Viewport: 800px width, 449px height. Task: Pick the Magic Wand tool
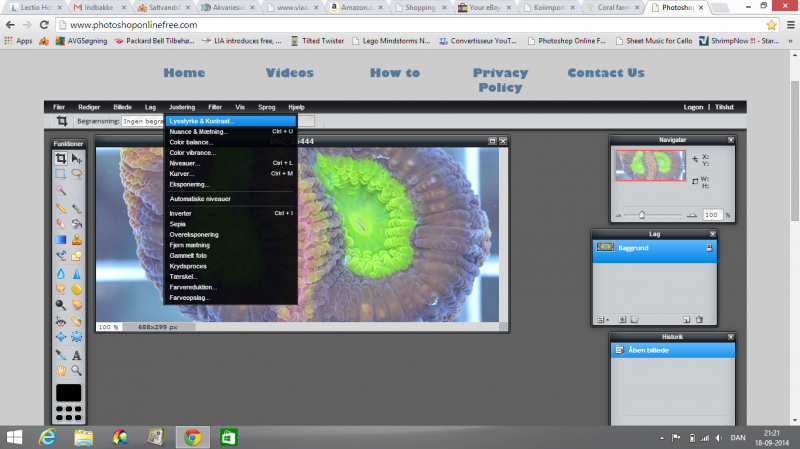coord(61,189)
